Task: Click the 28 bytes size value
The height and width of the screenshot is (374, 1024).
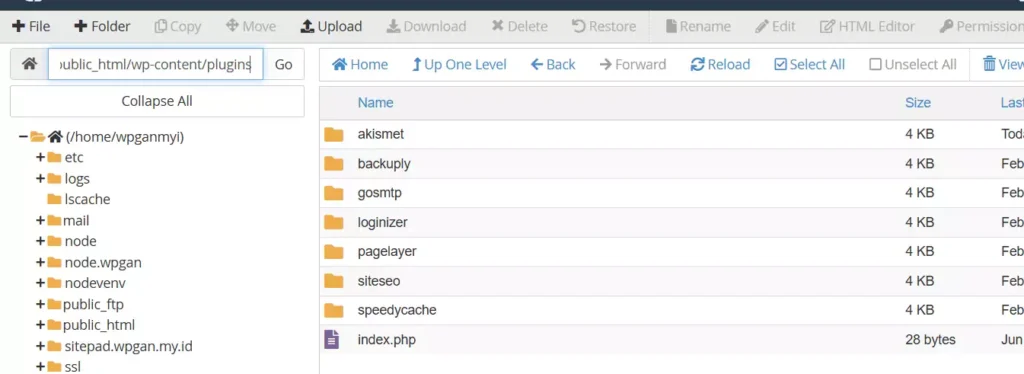Action: tap(930, 339)
